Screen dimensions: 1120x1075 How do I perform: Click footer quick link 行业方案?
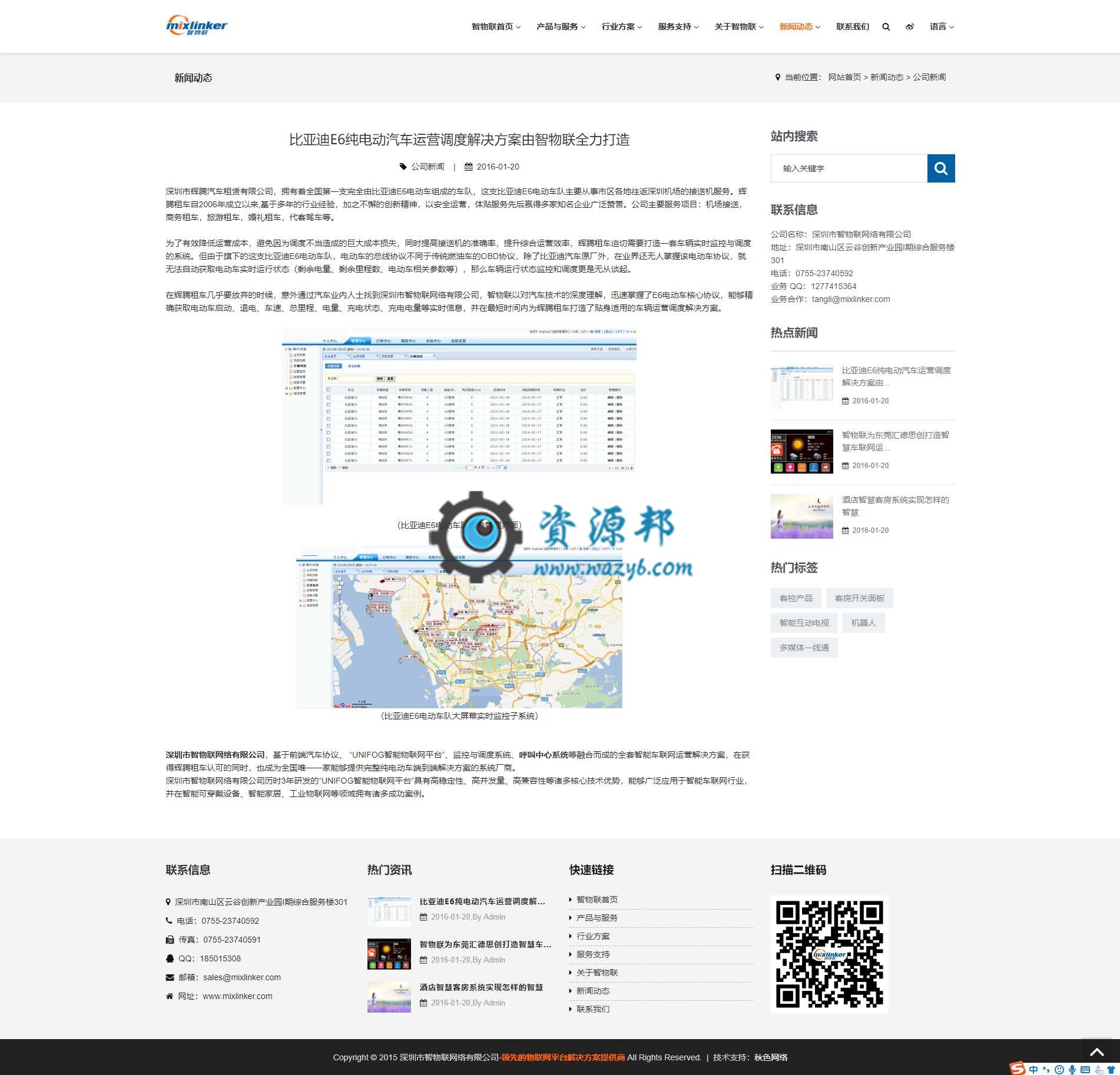point(593,936)
